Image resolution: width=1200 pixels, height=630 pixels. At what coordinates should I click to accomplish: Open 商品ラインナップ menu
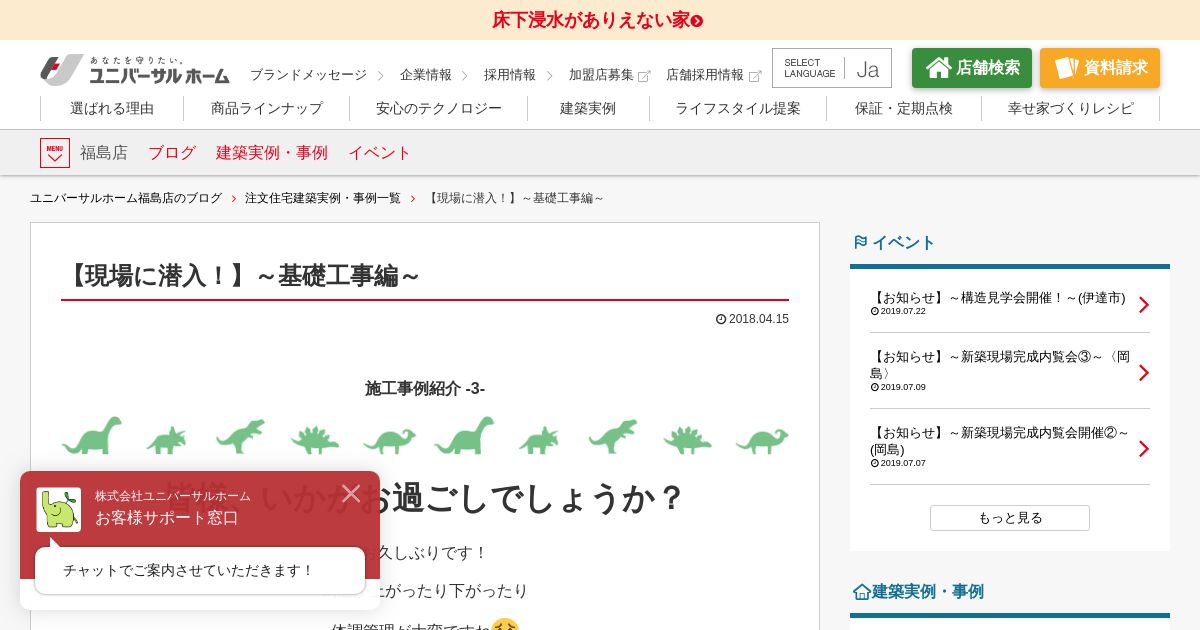tap(267, 108)
